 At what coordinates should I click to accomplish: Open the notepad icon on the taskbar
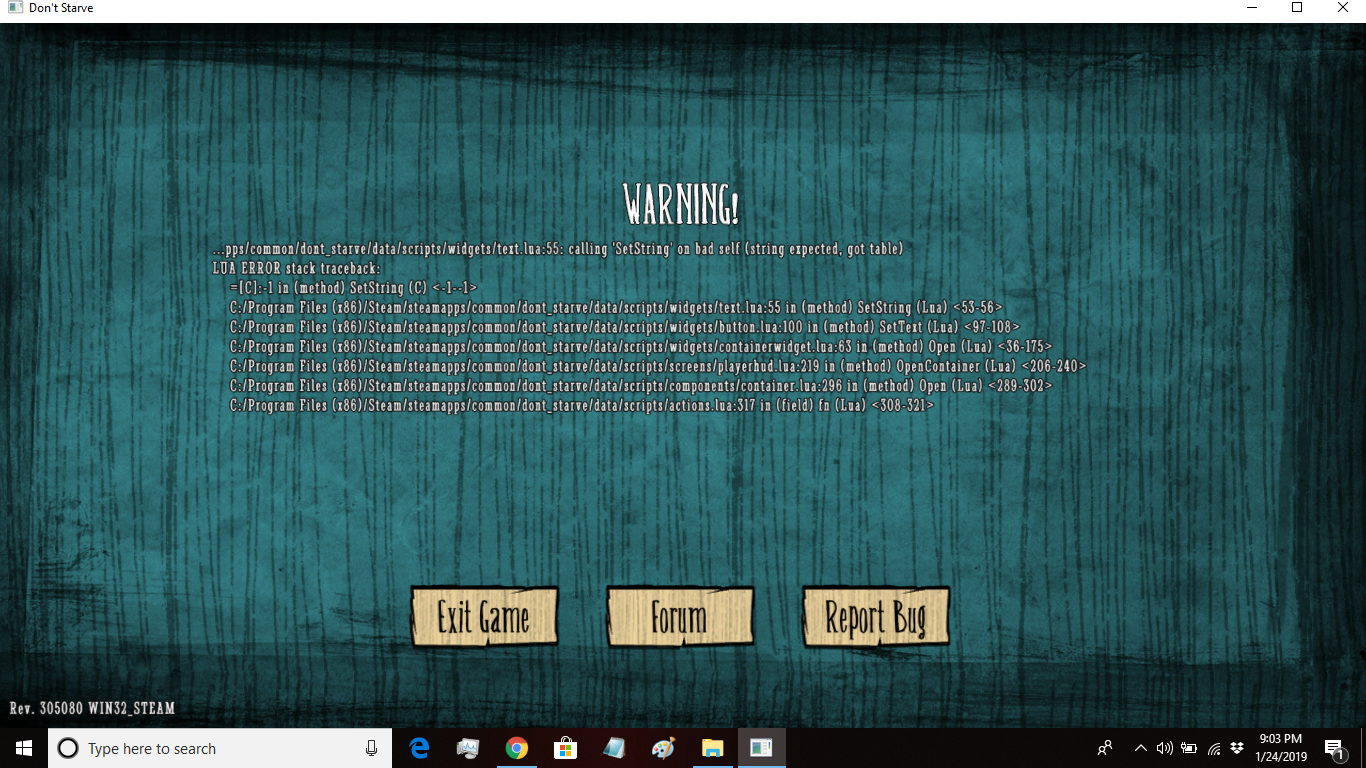pos(614,748)
